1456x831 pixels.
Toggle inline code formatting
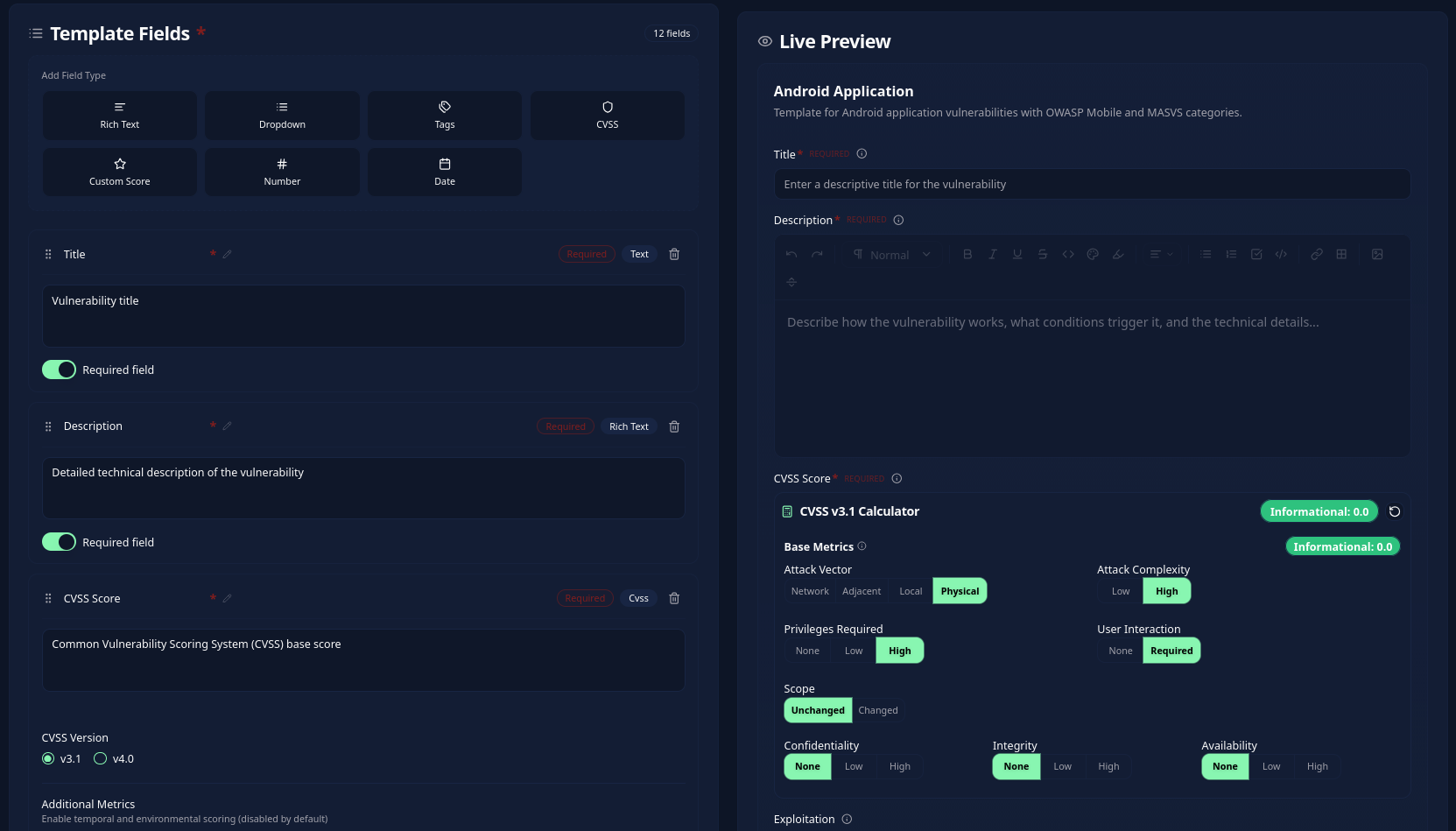coord(1068,254)
